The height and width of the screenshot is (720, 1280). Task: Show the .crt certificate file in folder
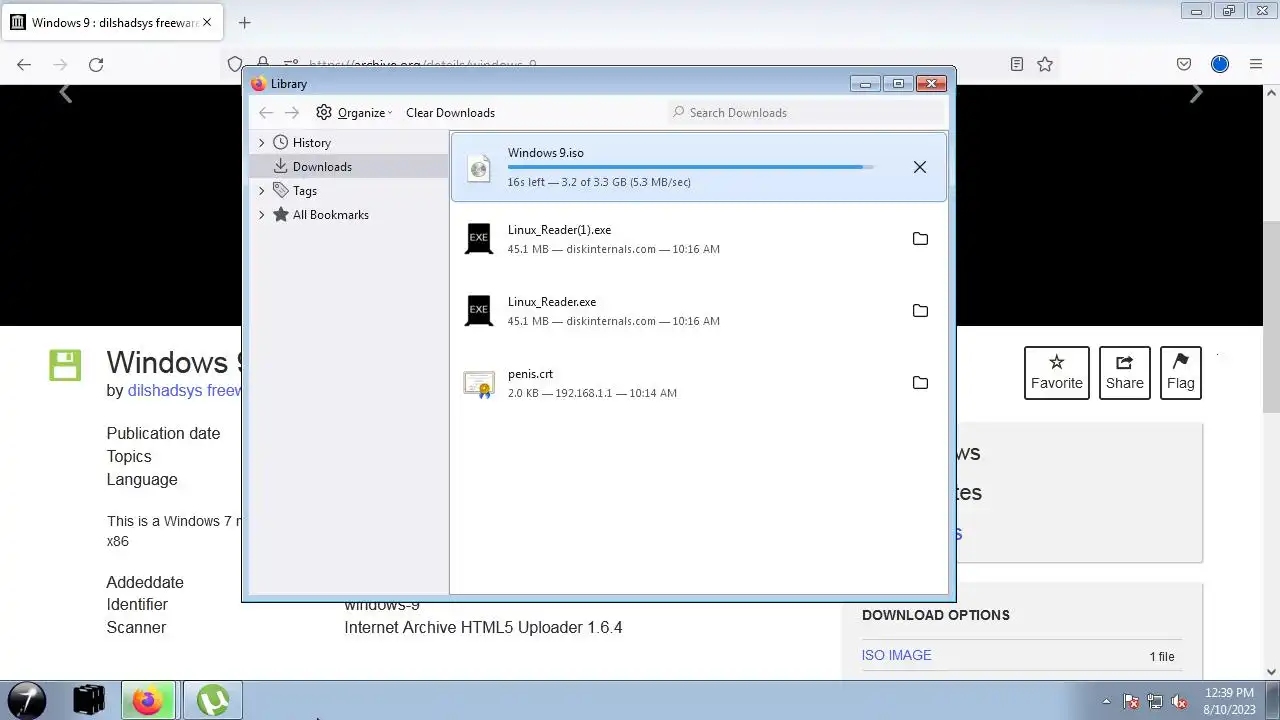920,383
